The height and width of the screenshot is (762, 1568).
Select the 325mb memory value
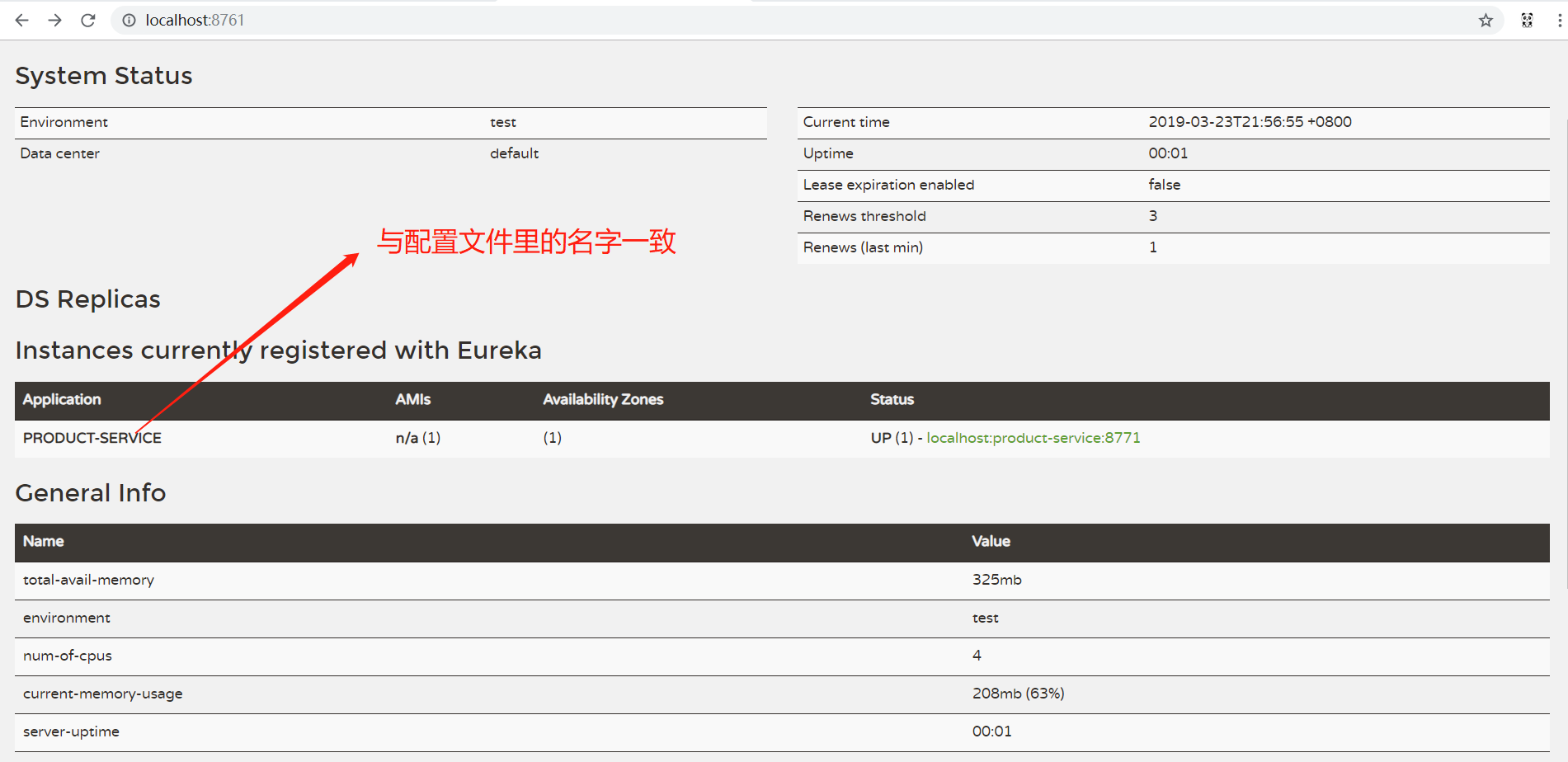pos(997,581)
